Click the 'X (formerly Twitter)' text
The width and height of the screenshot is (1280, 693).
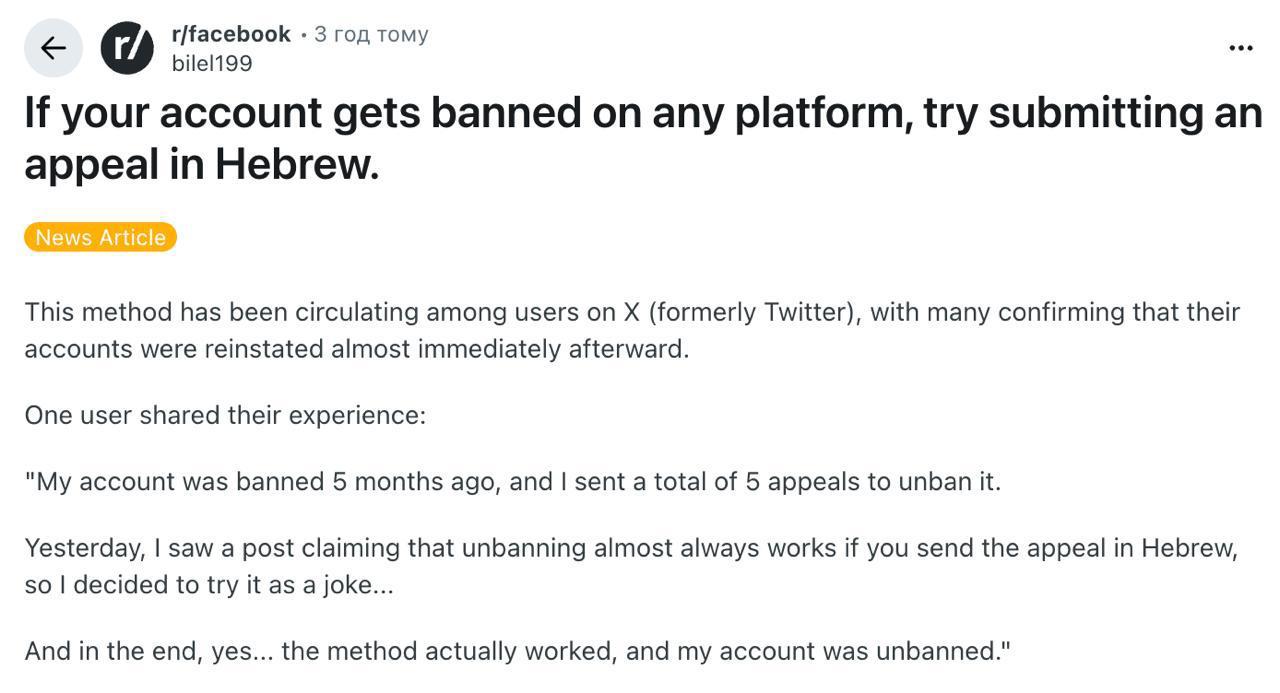click(x=740, y=312)
